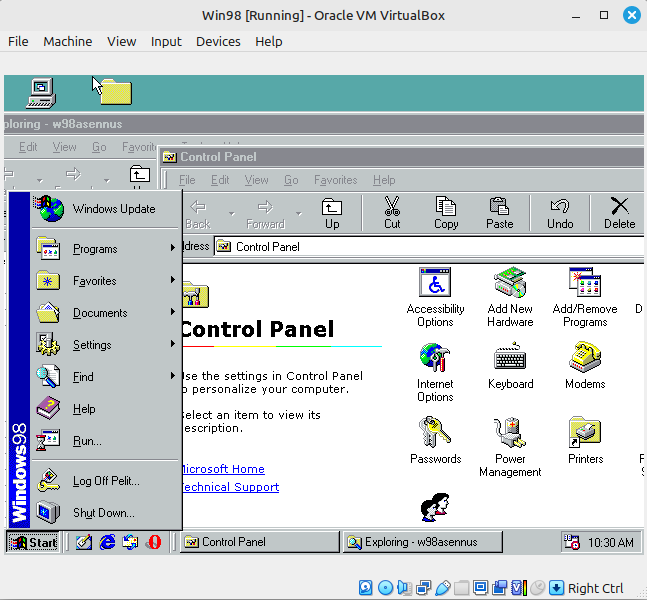Open Go menu in Exploring window
647x600 pixels.
(99, 147)
